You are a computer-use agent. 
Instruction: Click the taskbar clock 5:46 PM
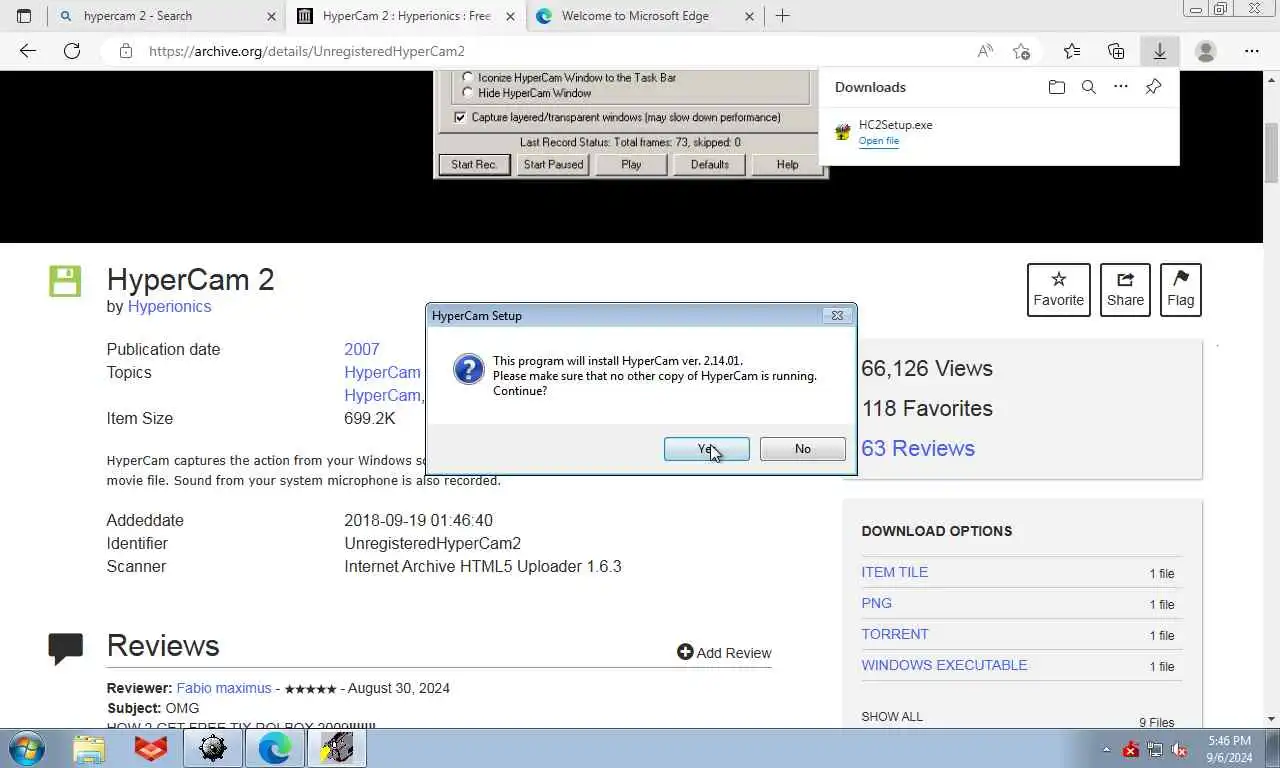pyautogui.click(x=1229, y=741)
